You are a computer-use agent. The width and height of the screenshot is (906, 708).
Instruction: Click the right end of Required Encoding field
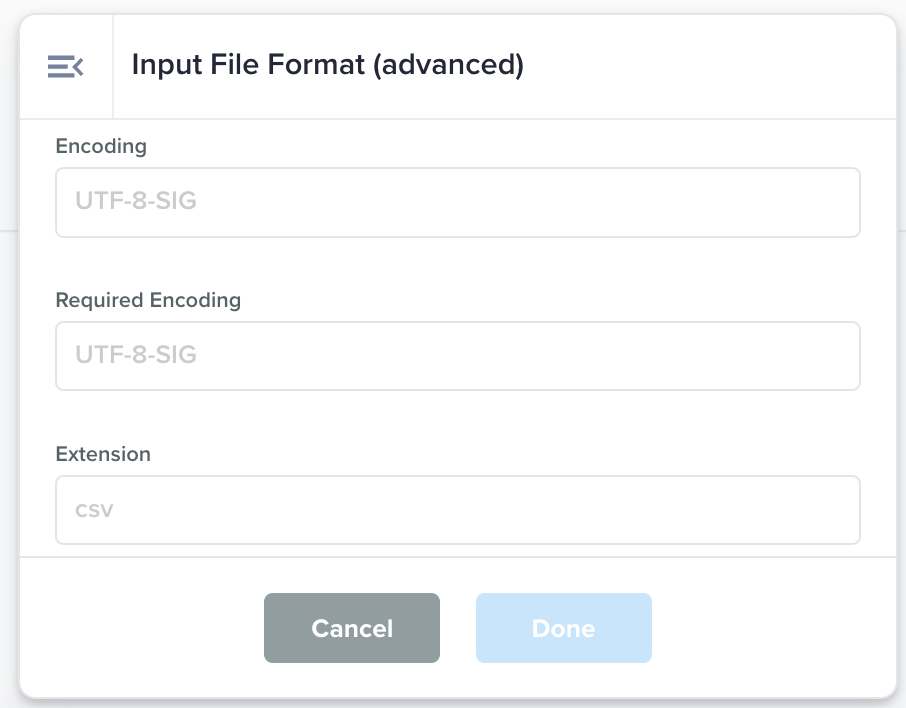pos(830,356)
